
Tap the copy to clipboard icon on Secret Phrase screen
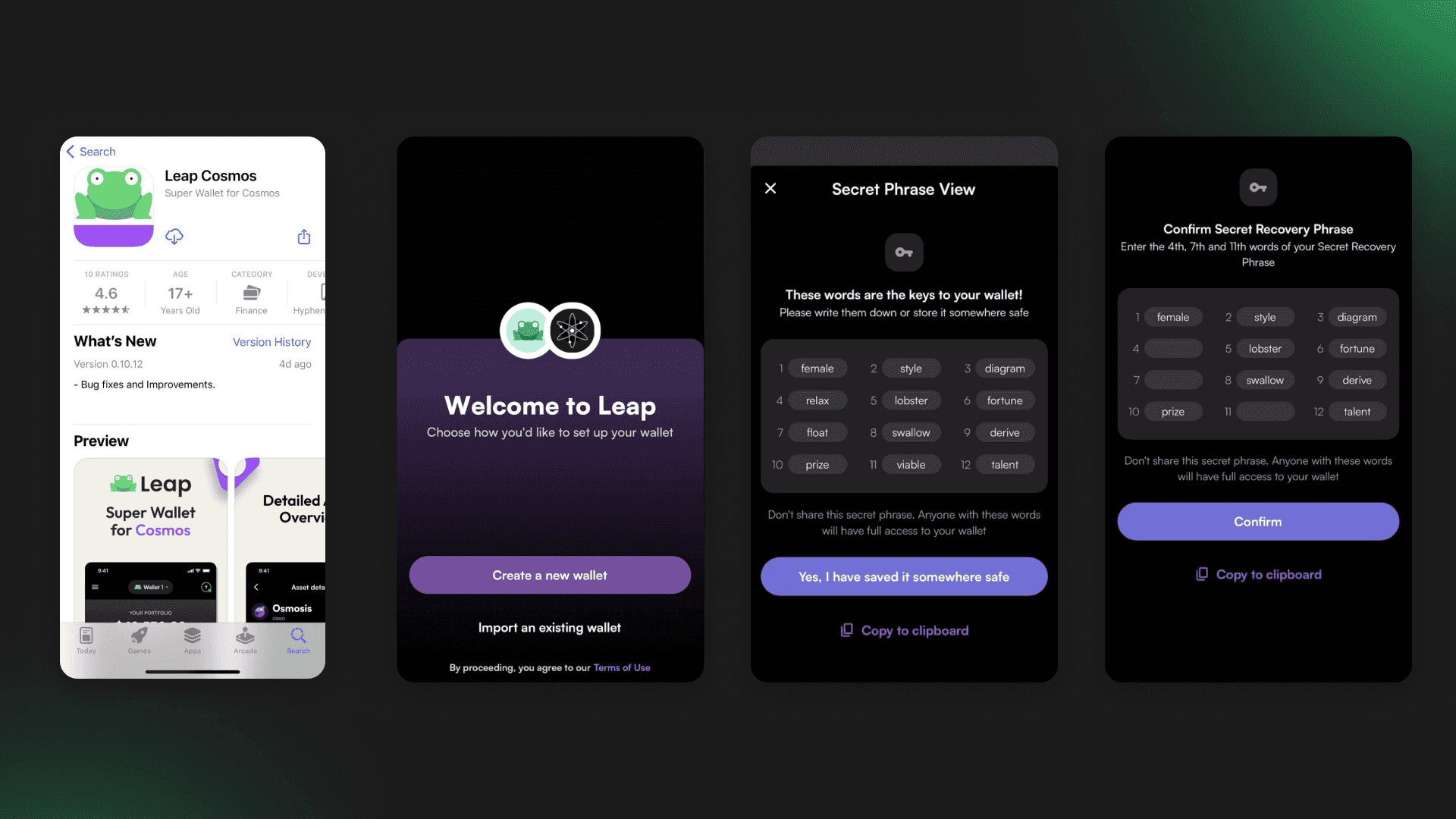tap(846, 630)
